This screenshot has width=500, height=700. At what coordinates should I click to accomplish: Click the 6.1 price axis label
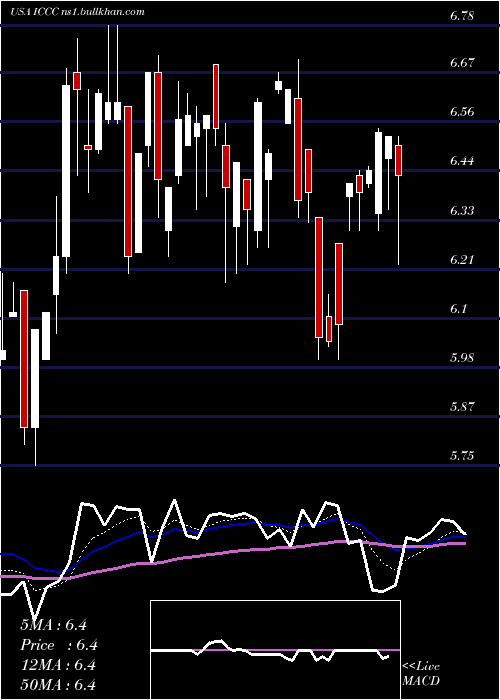click(458, 308)
